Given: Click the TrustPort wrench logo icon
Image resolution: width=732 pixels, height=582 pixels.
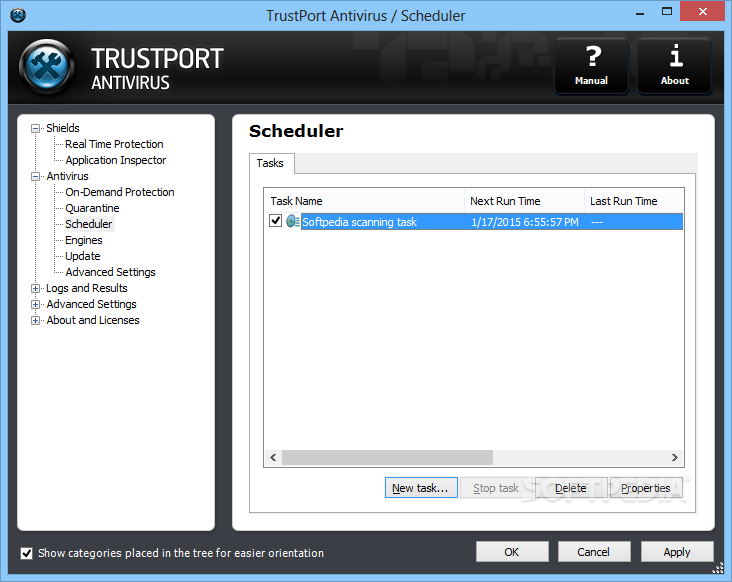Looking at the screenshot, I should [x=47, y=67].
